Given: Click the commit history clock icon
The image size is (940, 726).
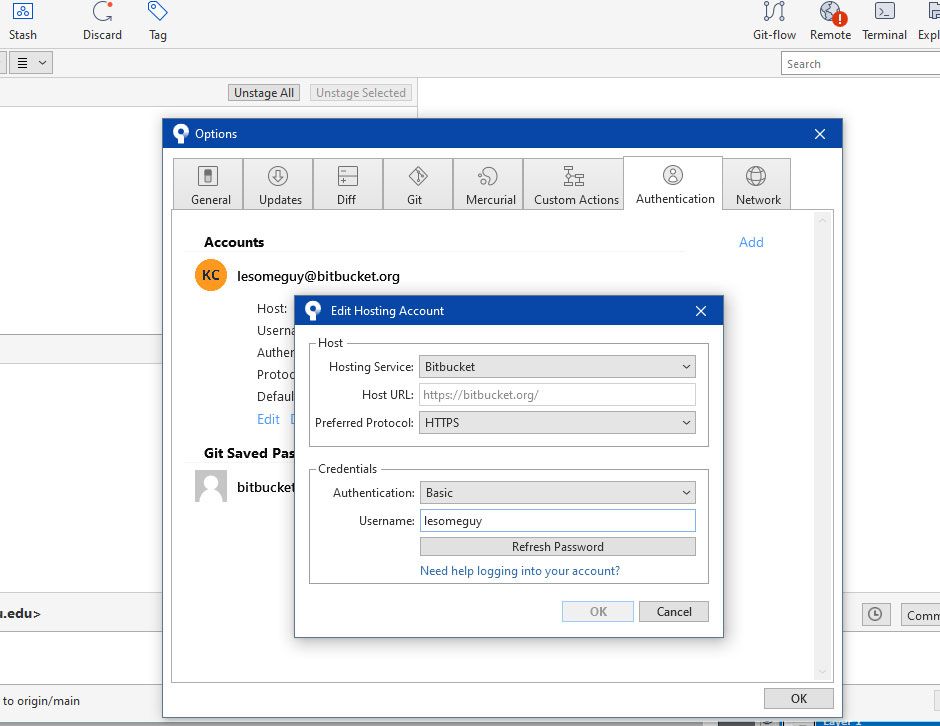Looking at the screenshot, I should click(x=875, y=614).
